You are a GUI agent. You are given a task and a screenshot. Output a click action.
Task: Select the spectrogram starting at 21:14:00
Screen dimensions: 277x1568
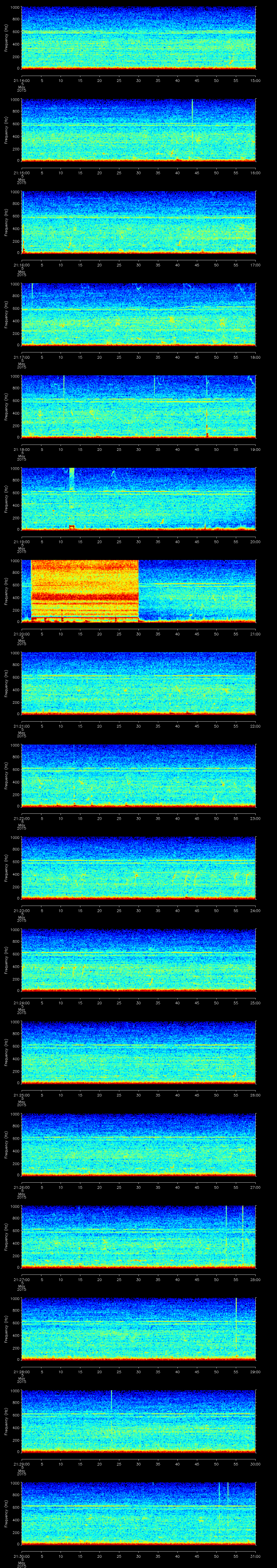(x=139, y=38)
